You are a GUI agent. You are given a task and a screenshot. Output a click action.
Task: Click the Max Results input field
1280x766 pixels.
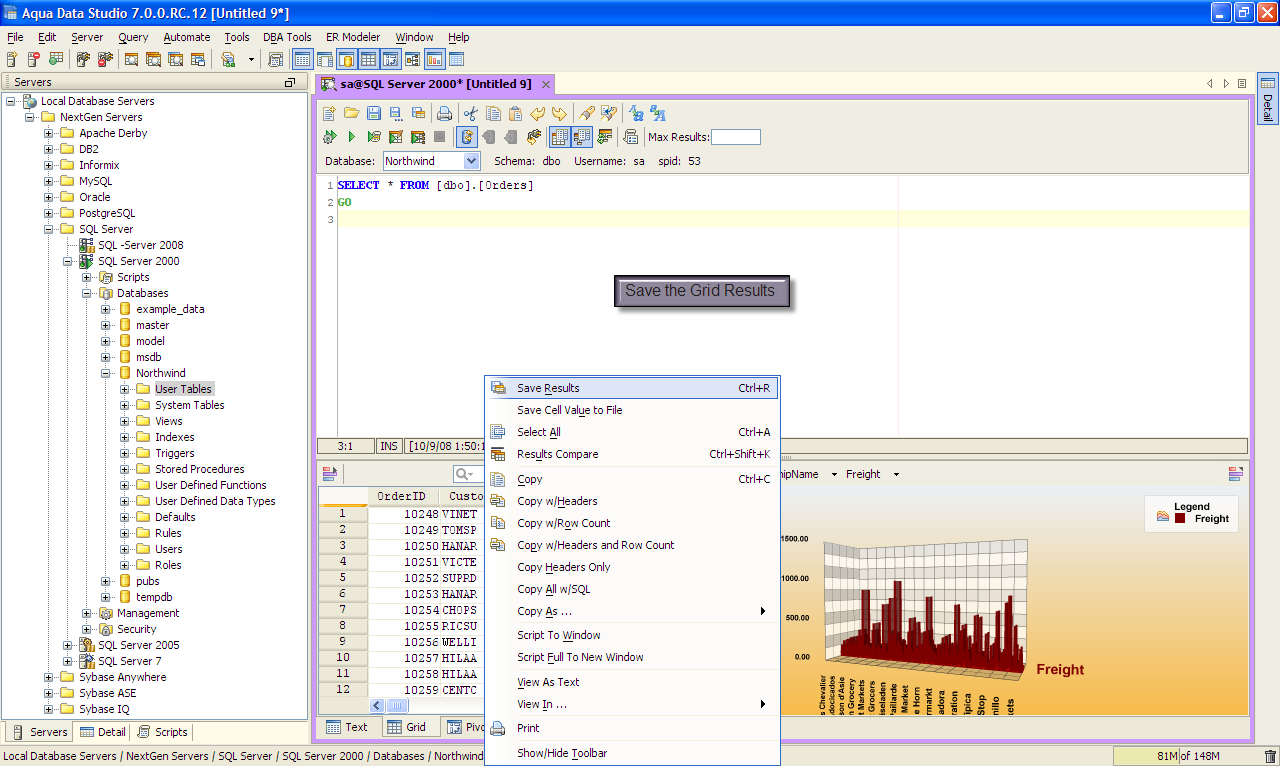(x=735, y=137)
